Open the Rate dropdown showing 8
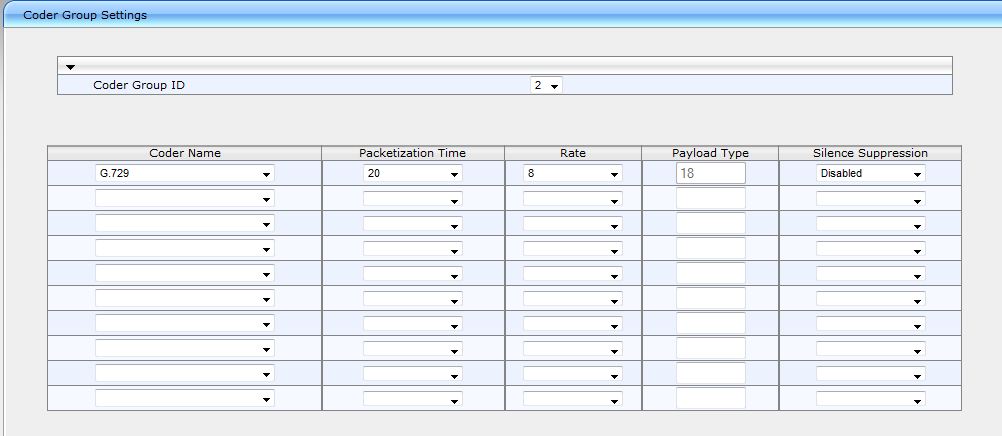This screenshot has width=1002, height=436. pos(572,174)
